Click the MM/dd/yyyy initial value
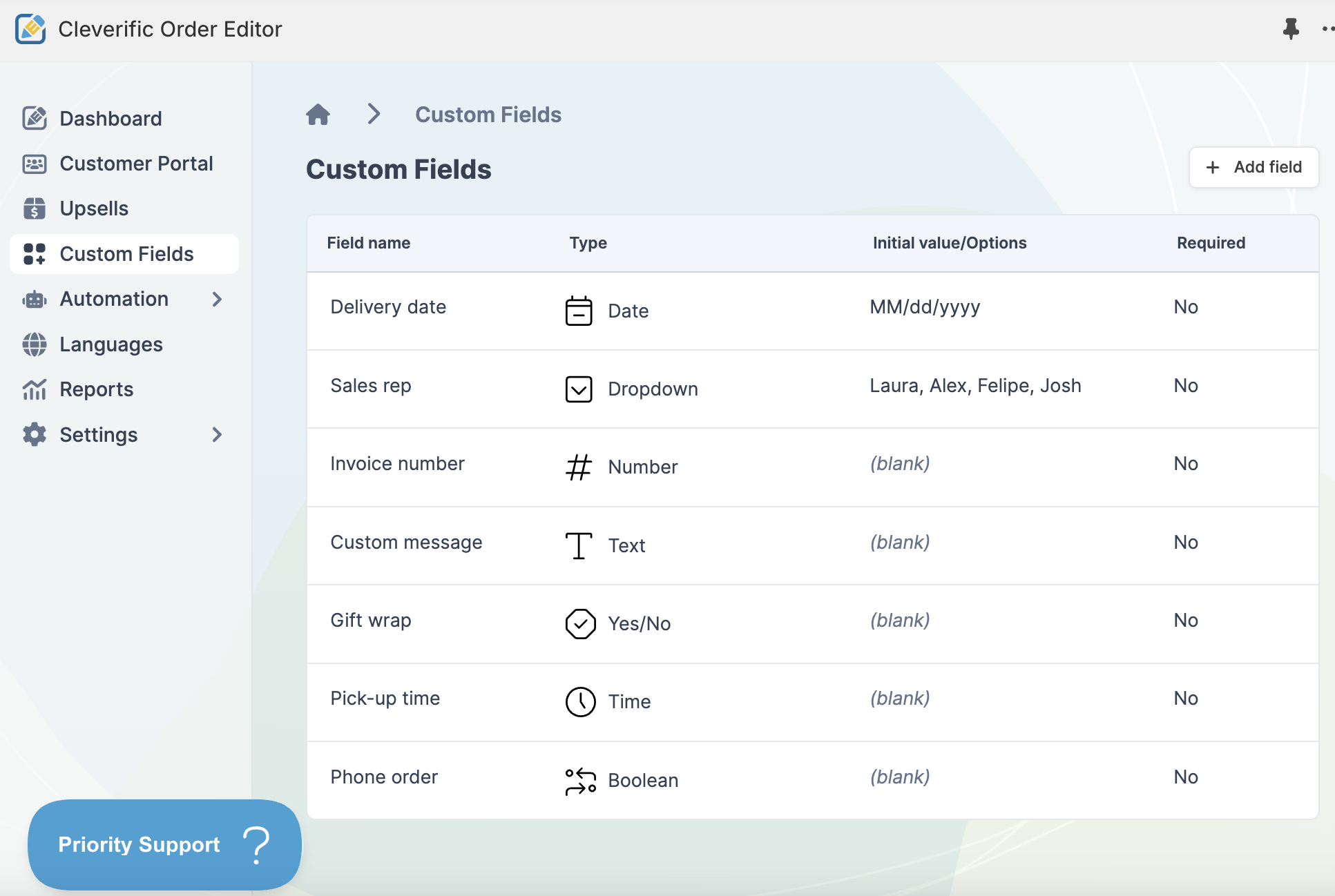This screenshot has width=1335, height=896. [925, 308]
